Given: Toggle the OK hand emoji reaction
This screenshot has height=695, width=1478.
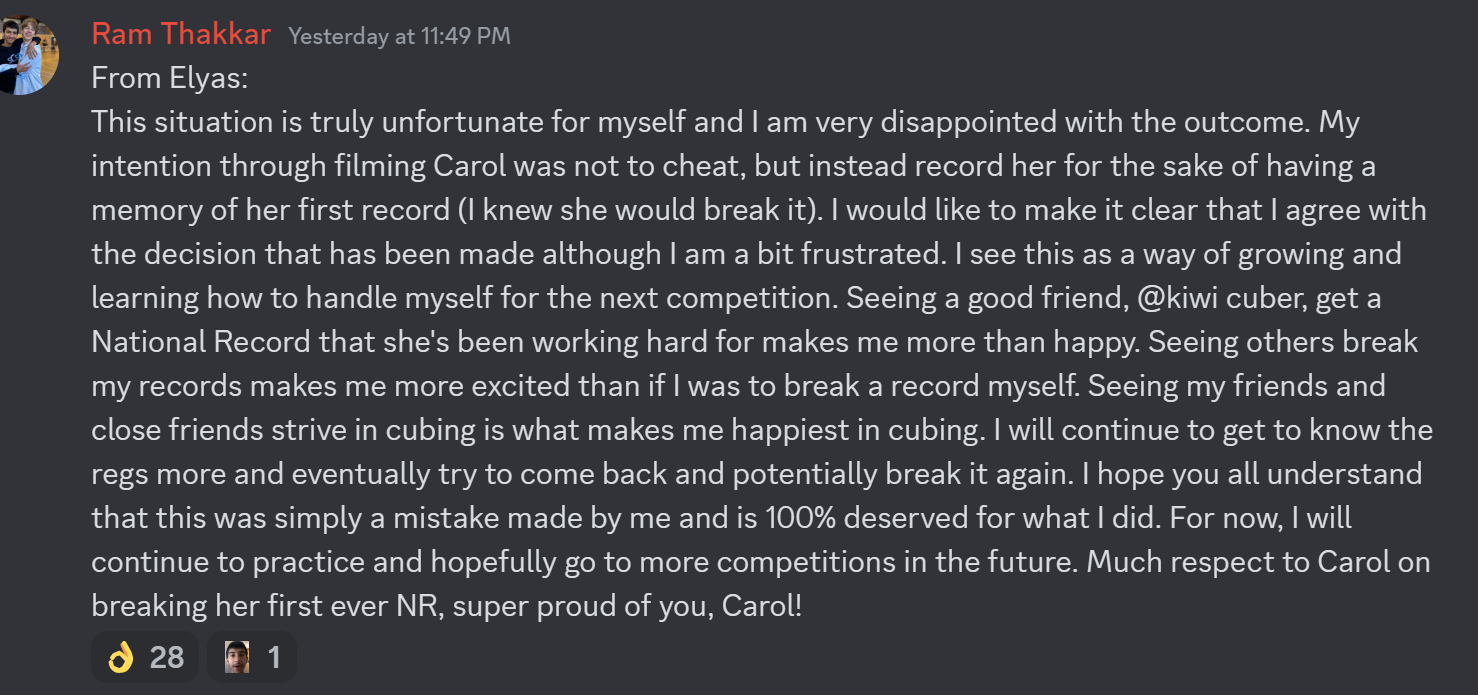Looking at the screenshot, I should (x=145, y=657).
